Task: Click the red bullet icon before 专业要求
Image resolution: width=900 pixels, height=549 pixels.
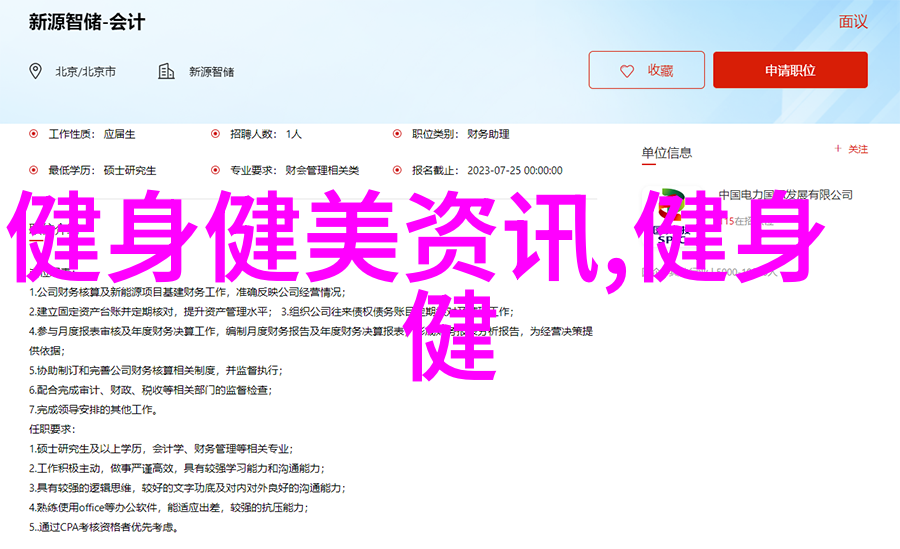Action: (215, 170)
